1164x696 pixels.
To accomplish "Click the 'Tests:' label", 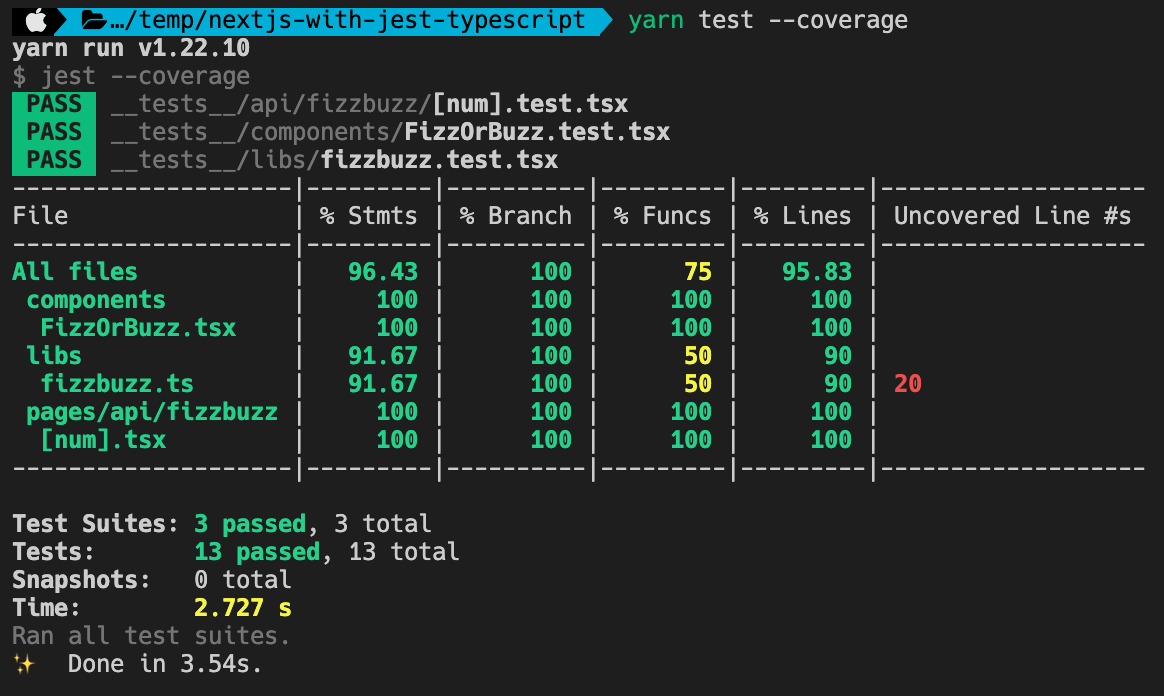I will [53, 552].
